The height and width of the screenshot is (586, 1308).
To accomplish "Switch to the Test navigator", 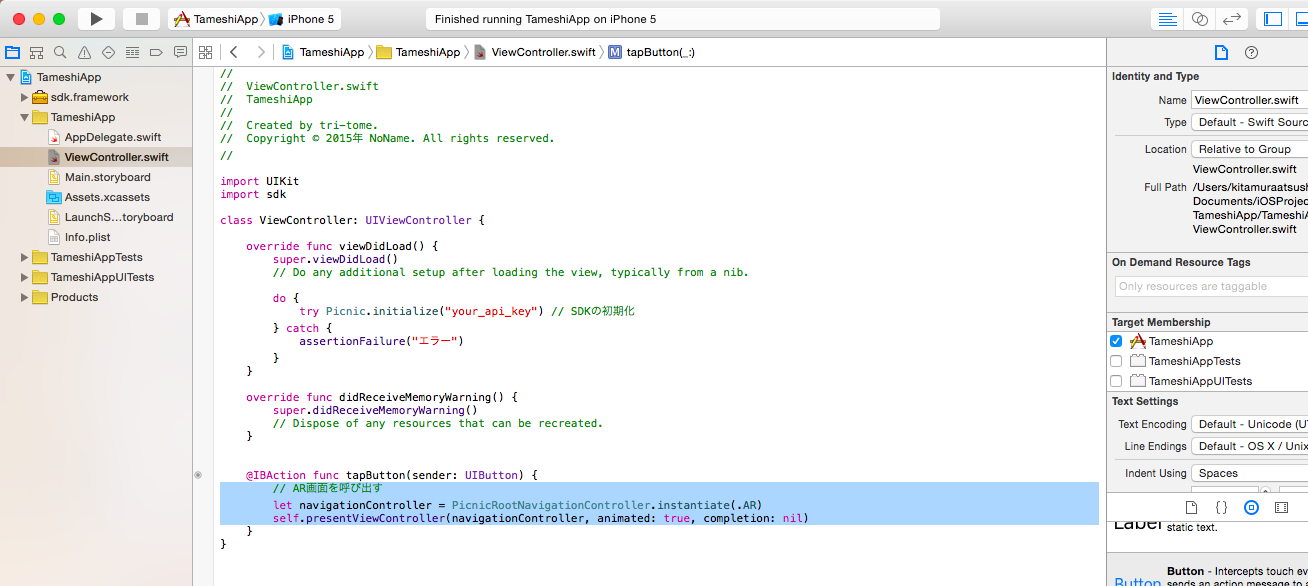I will 109,52.
